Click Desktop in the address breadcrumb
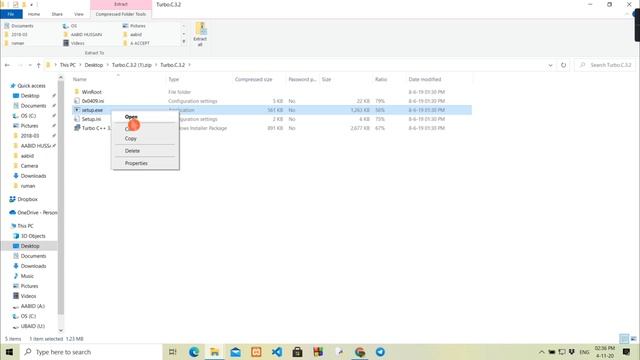This screenshot has width=640, height=360. (93, 65)
